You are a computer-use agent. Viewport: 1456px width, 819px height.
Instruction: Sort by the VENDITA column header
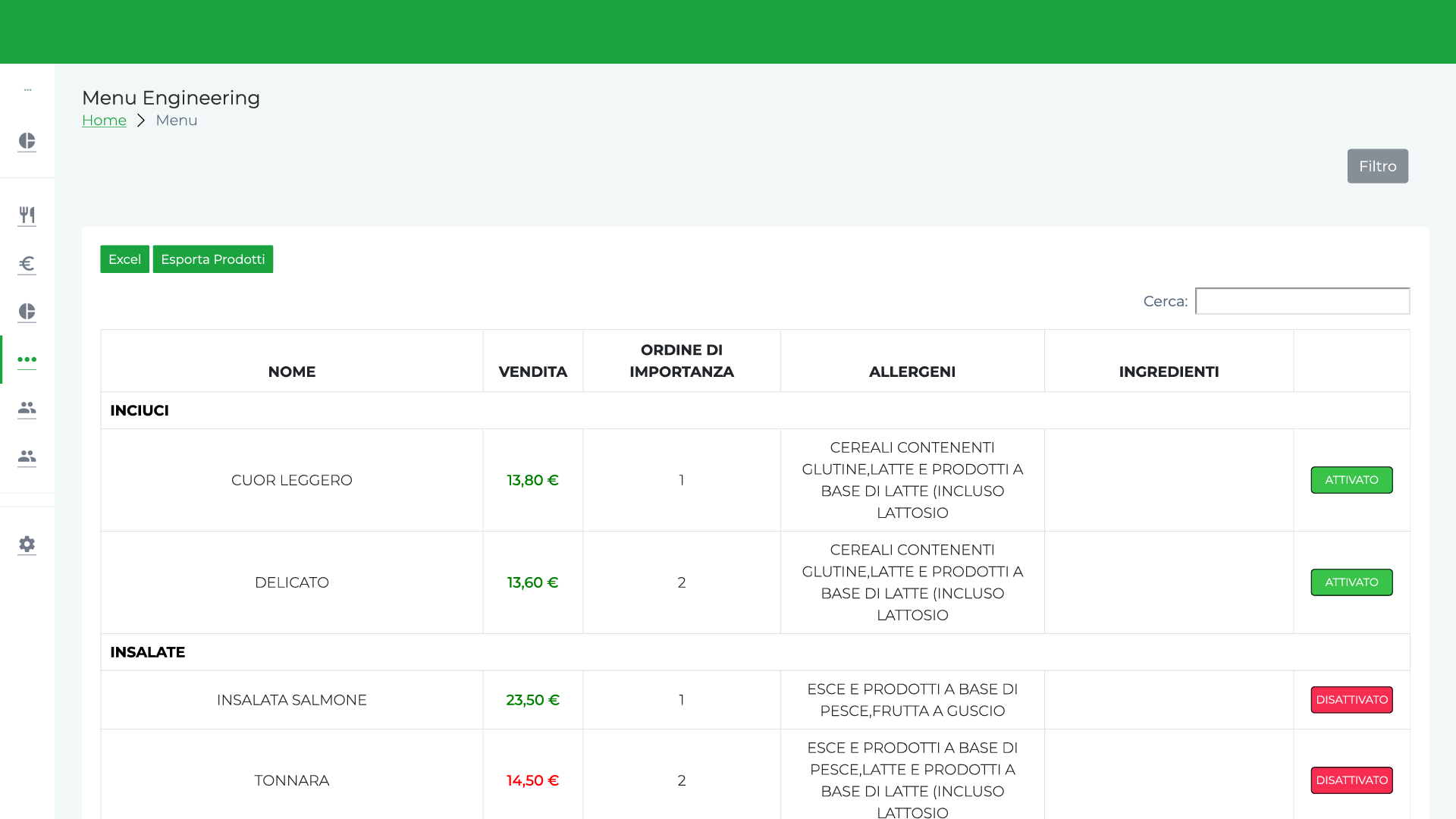pos(532,372)
